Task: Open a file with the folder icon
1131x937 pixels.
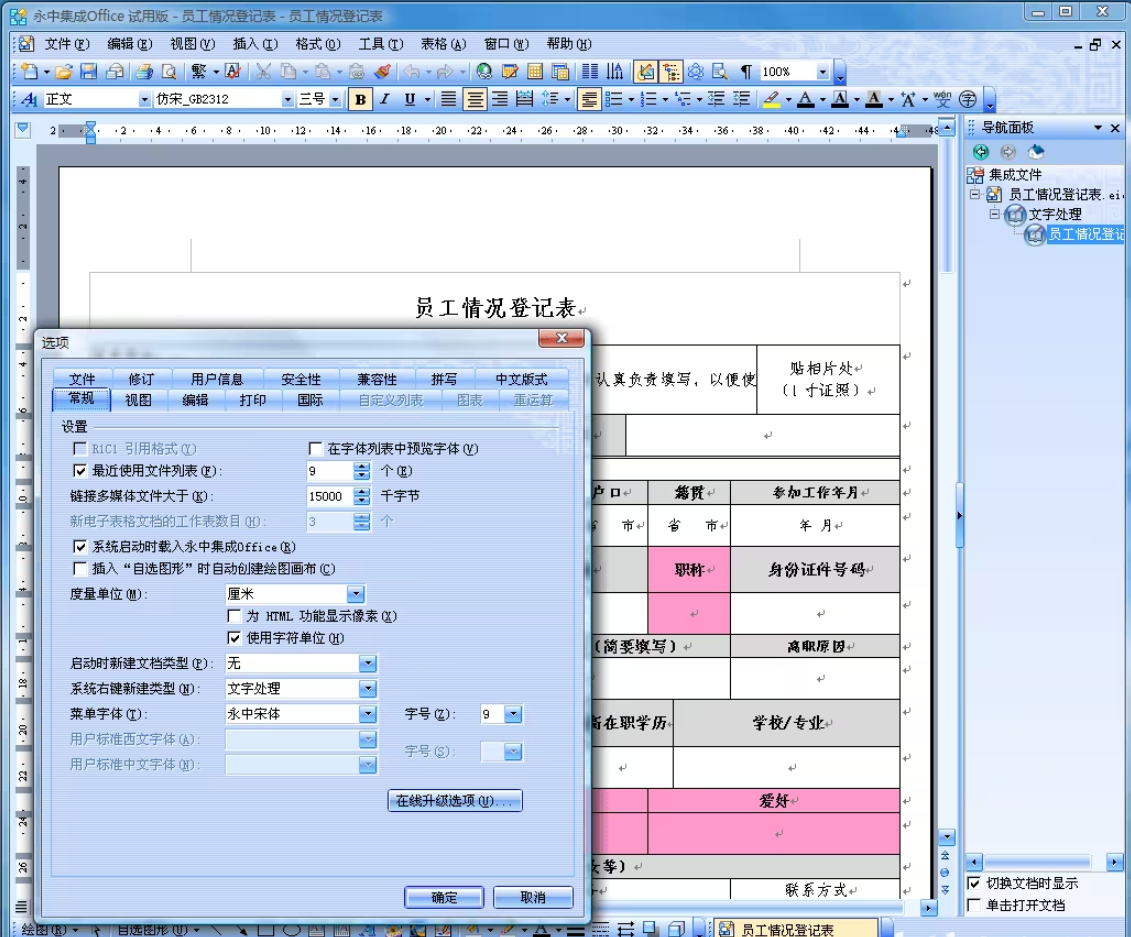Action: [63, 71]
